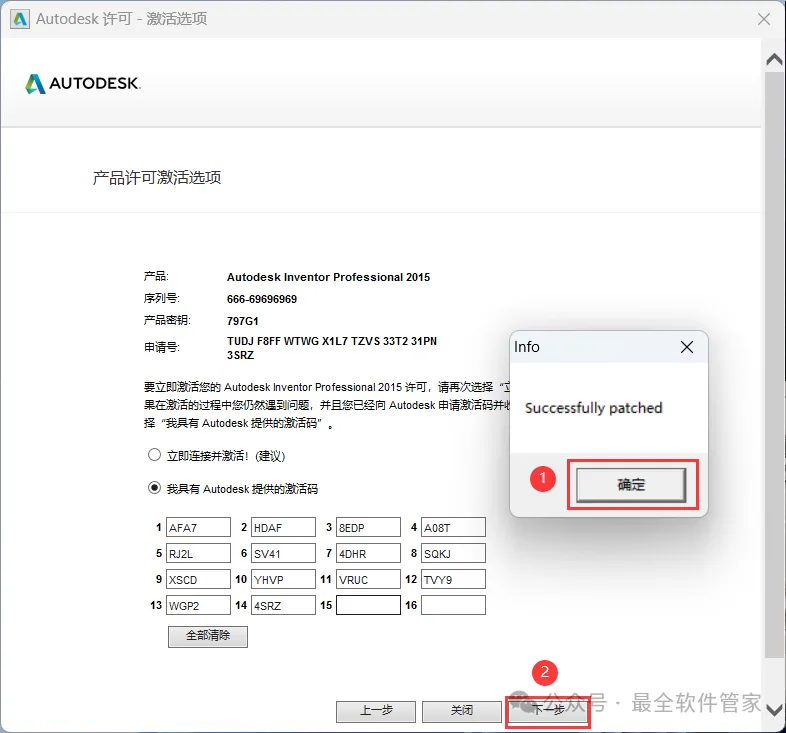The width and height of the screenshot is (786, 733).
Task: Close the Info dialog with X
Action: point(687,347)
